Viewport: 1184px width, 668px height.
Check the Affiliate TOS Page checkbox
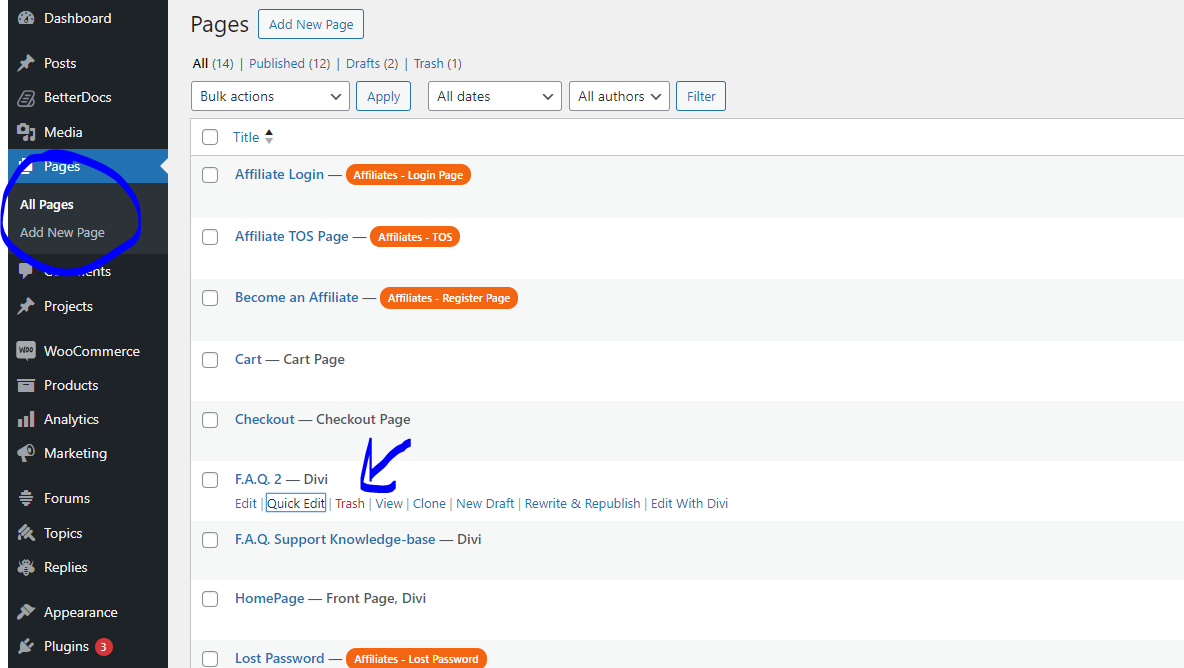pos(210,237)
